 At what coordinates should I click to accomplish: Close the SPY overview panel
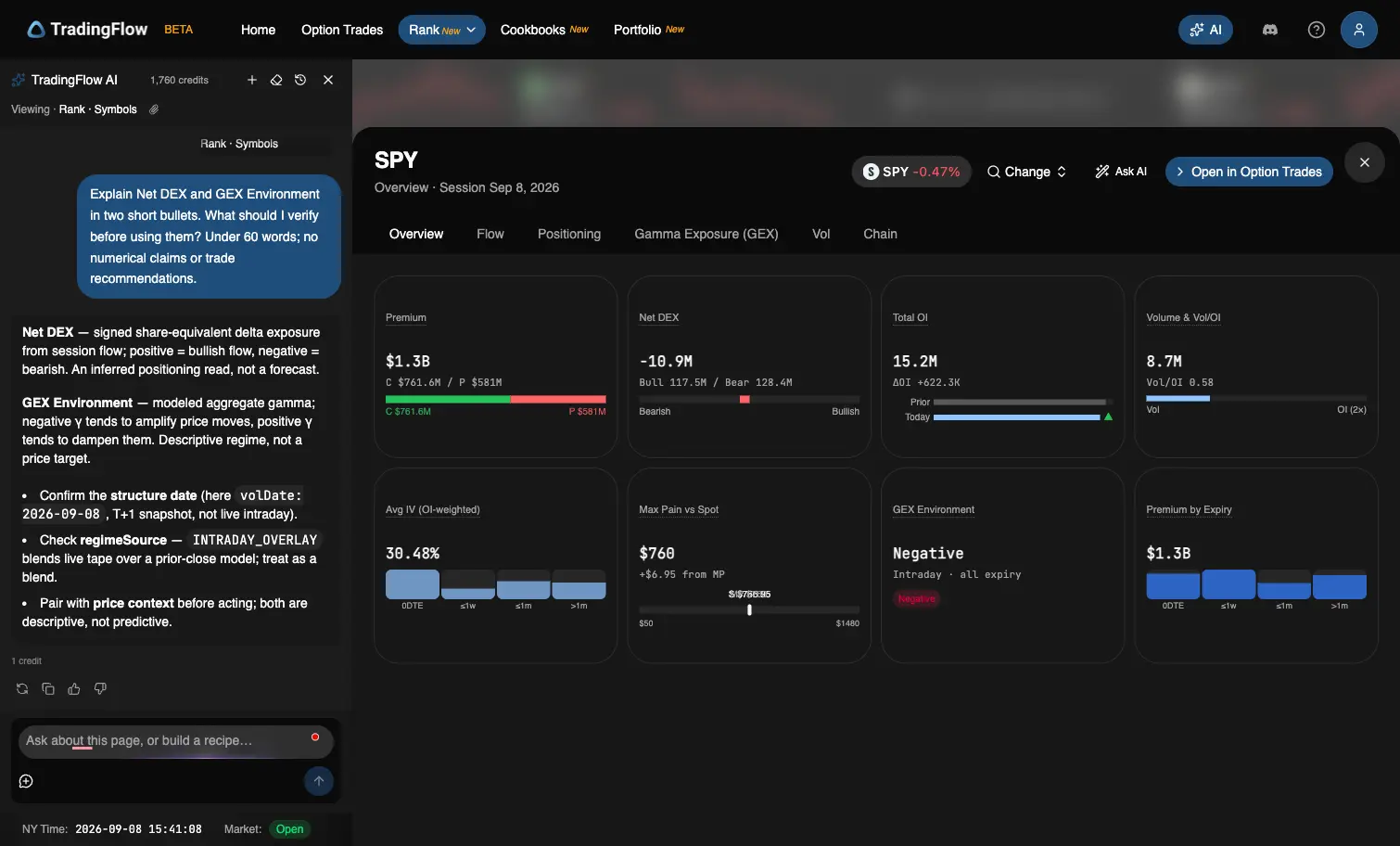[x=1365, y=162]
